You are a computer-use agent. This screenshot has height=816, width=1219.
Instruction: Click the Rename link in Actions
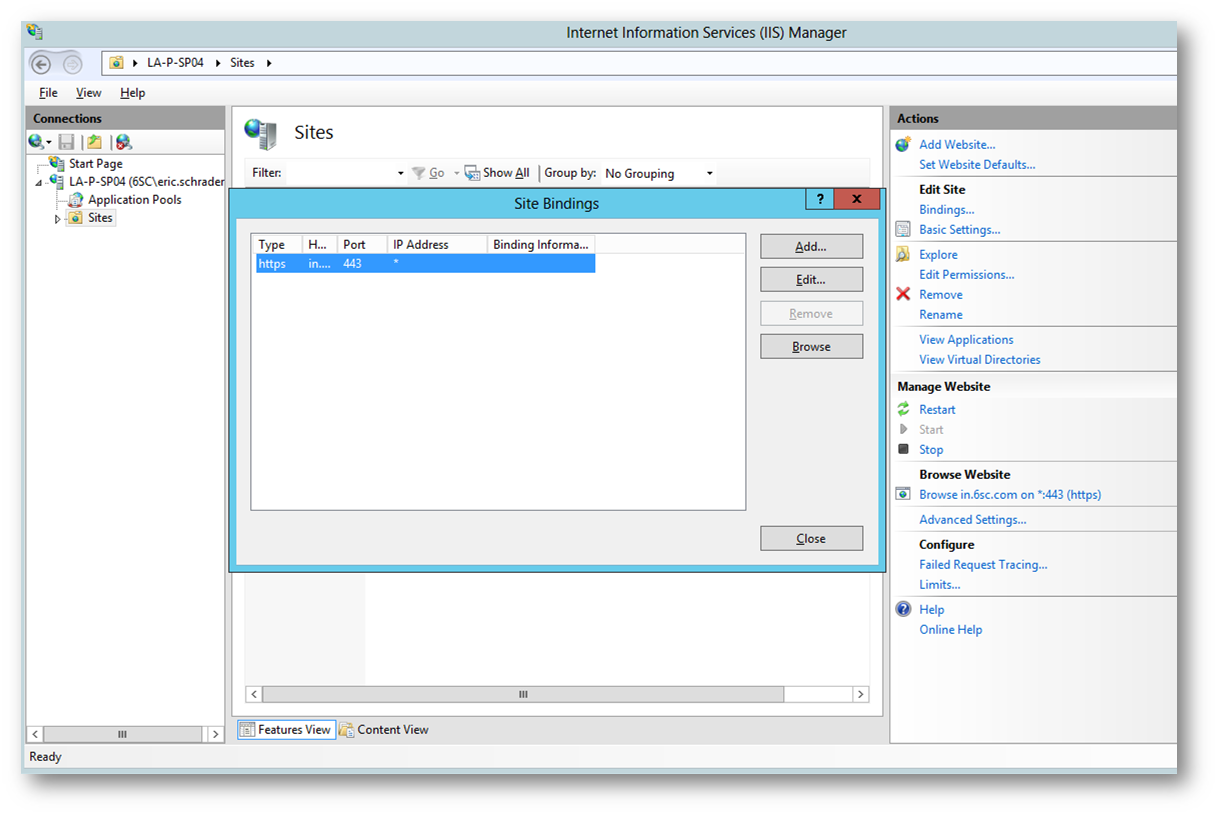941,314
